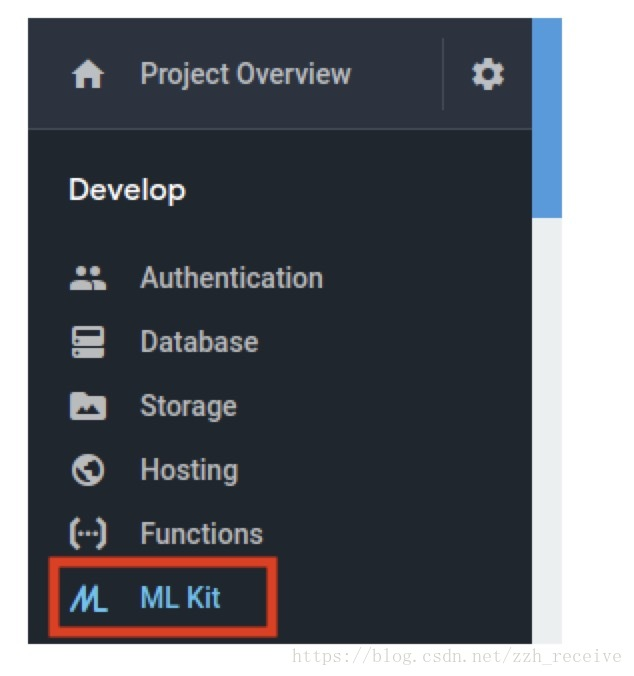Select the Functions menu entry
634x676 pixels.
pyautogui.click(x=202, y=534)
